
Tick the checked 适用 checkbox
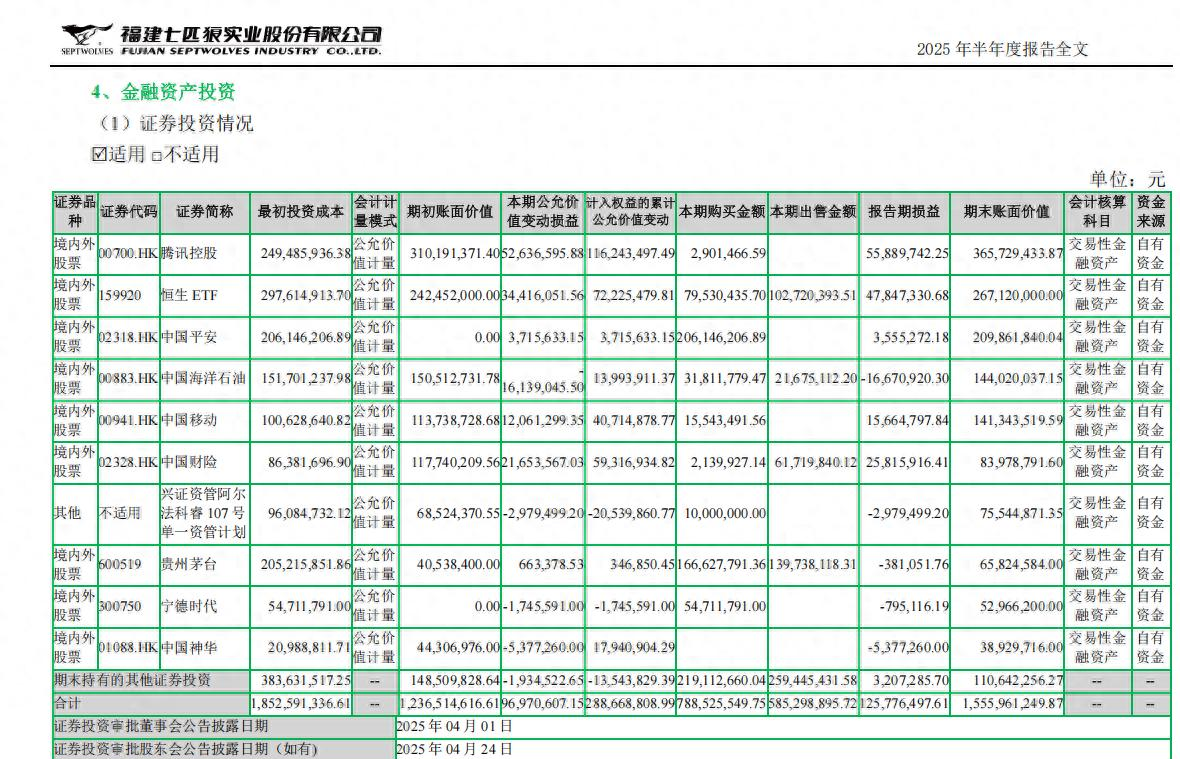[x=99, y=154]
